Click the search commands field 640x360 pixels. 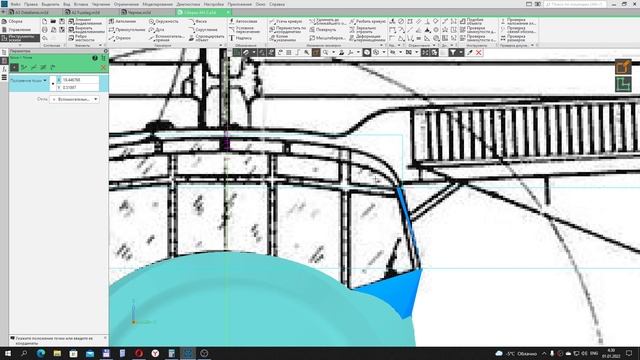tap(574, 4)
